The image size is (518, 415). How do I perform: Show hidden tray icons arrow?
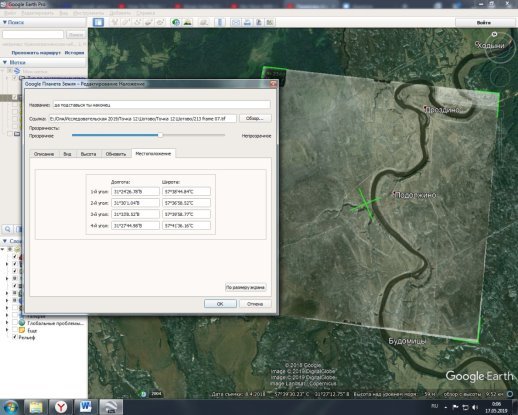click(x=446, y=407)
